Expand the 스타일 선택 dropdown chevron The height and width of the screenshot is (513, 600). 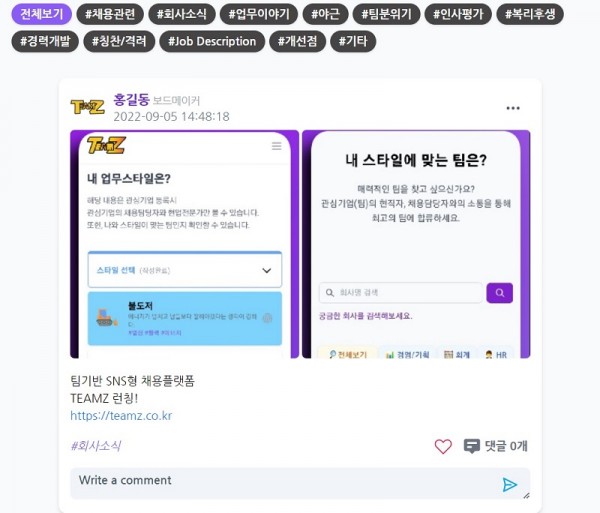(x=266, y=270)
